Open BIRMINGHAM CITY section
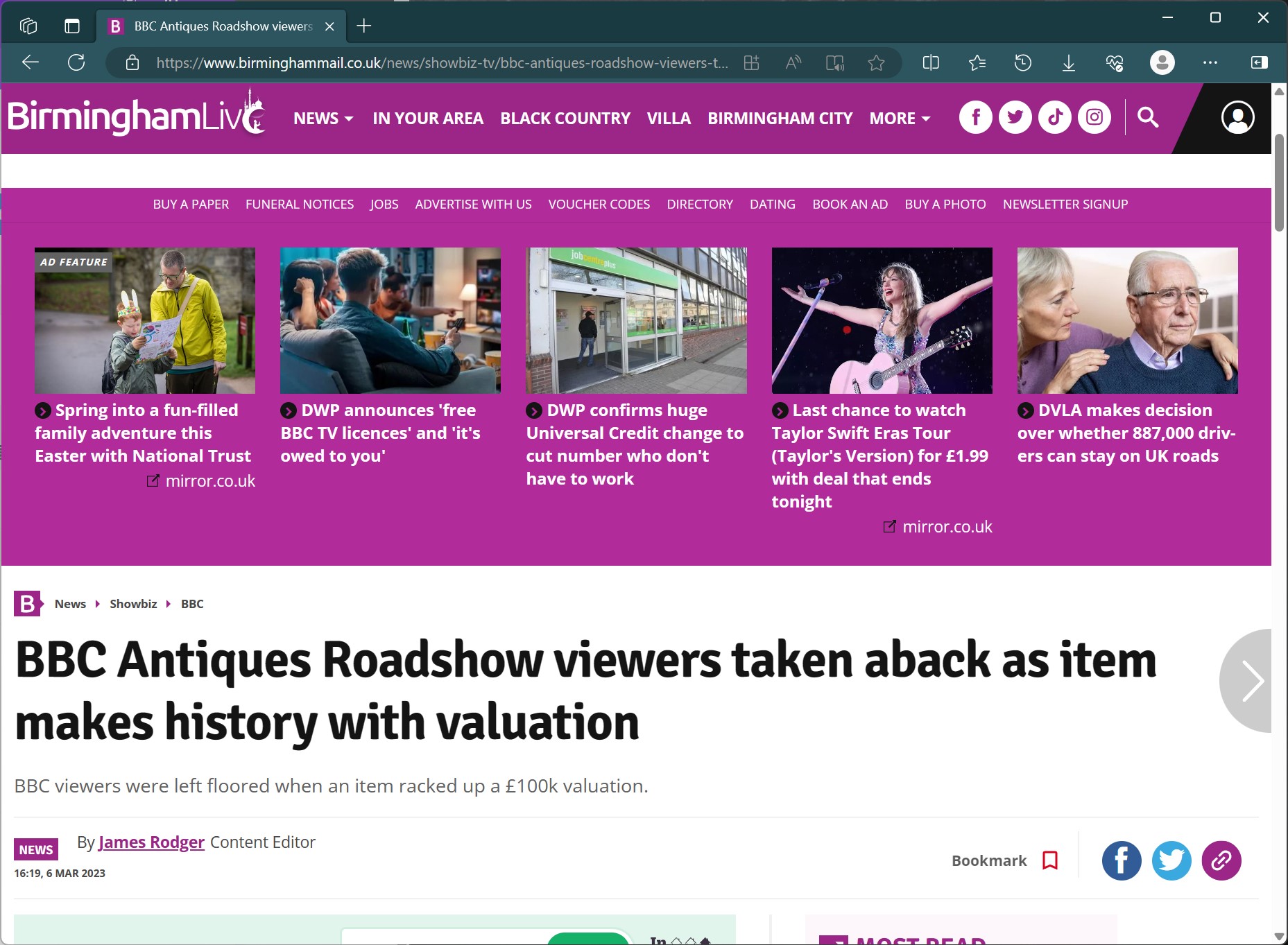The width and height of the screenshot is (1288, 945). pos(780,119)
